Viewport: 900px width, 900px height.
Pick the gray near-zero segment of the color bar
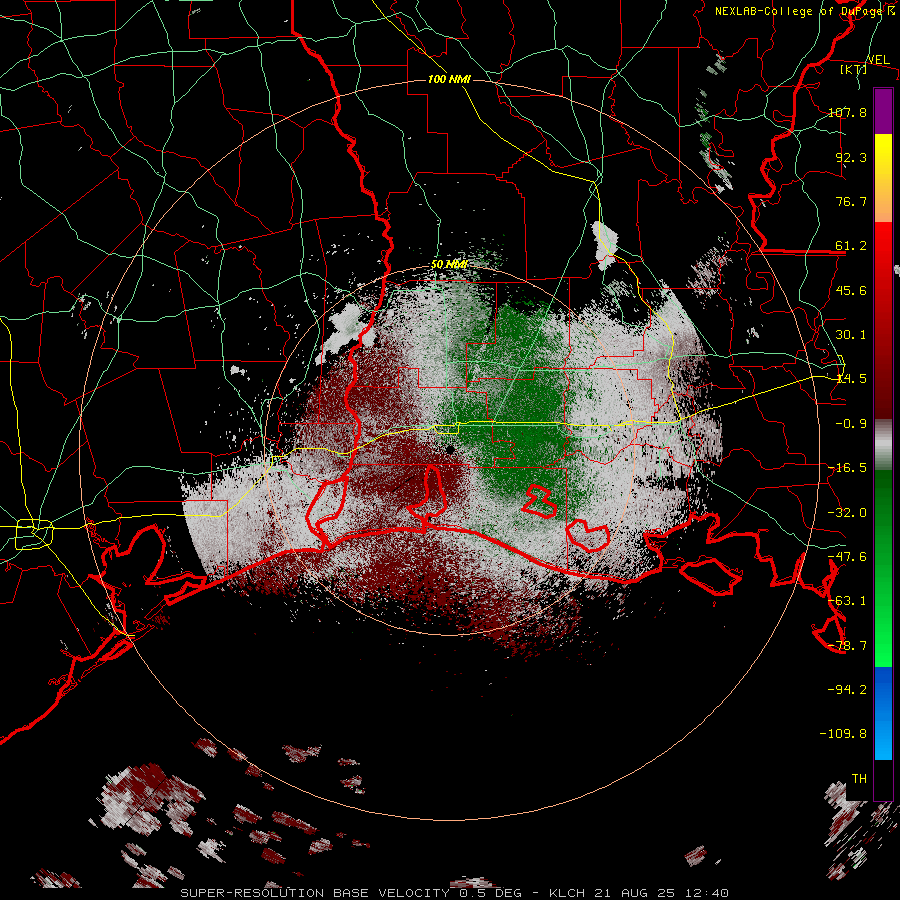coord(883,445)
